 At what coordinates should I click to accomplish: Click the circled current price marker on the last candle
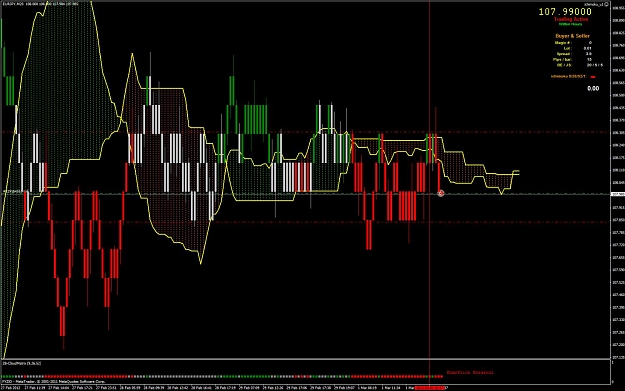(x=440, y=193)
